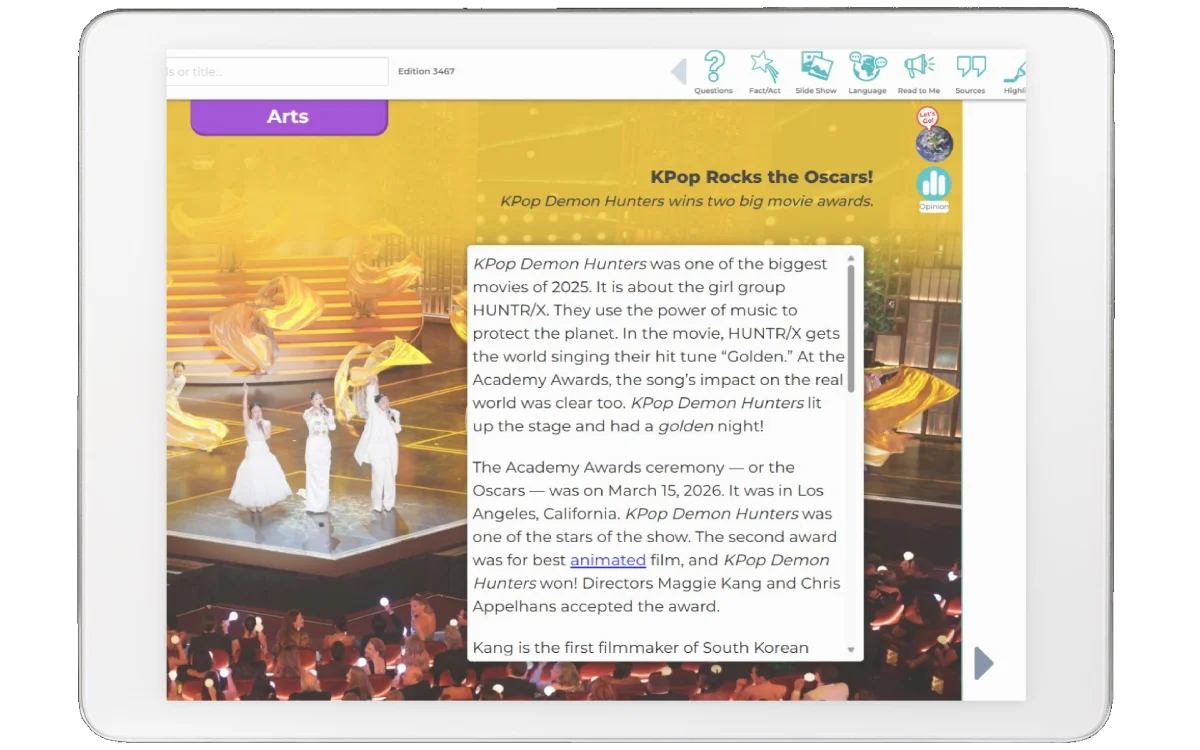The height and width of the screenshot is (750, 1200).
Task: Open the Let's Go globe icon
Action: coord(933,136)
